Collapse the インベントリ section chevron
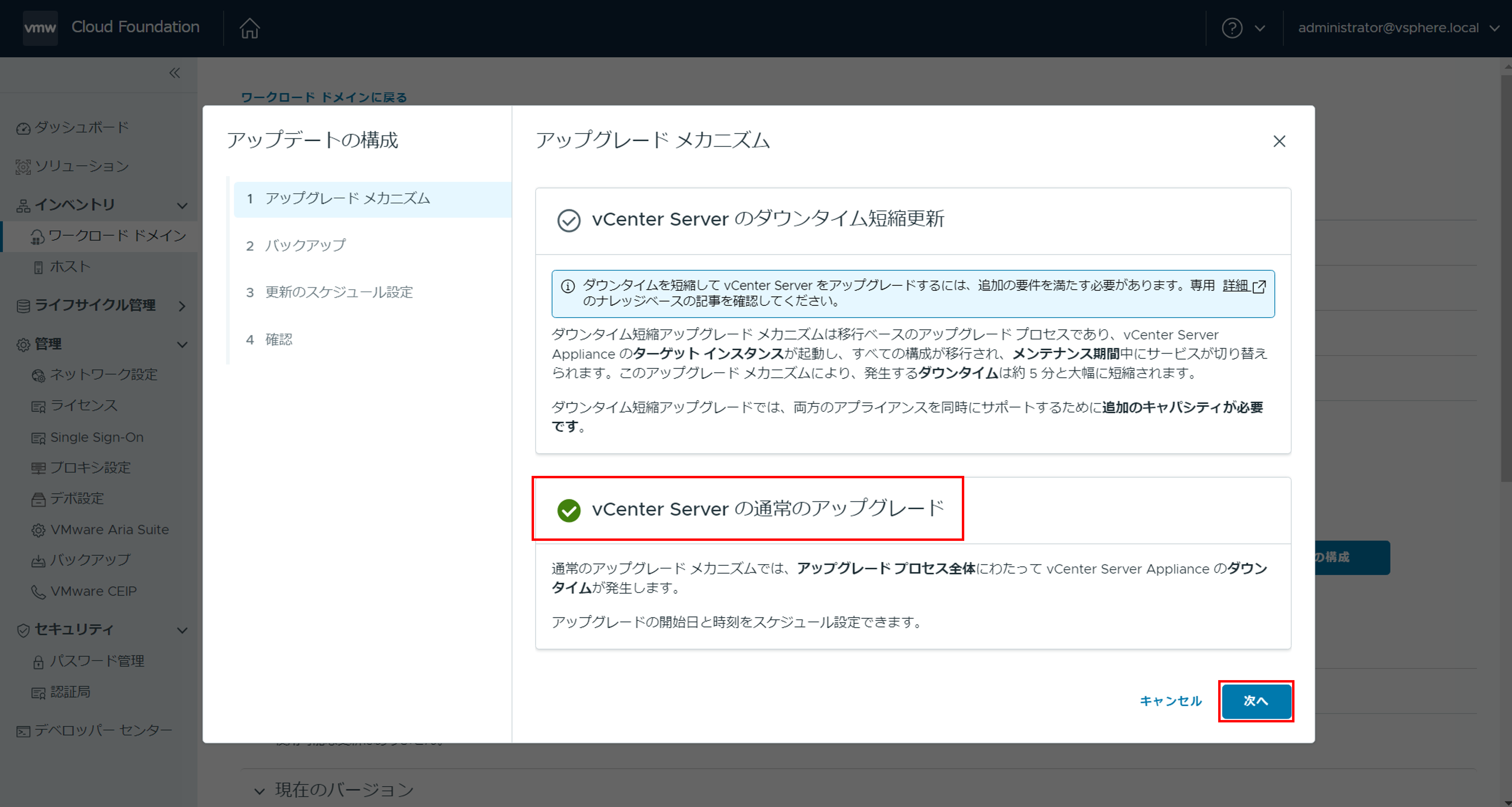Screen dimensions: 1512x807 (182, 205)
